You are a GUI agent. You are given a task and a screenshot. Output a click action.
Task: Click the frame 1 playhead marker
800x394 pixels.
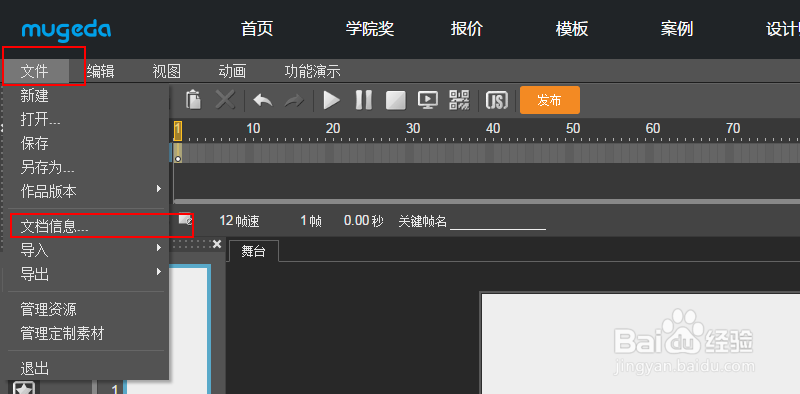click(x=178, y=130)
